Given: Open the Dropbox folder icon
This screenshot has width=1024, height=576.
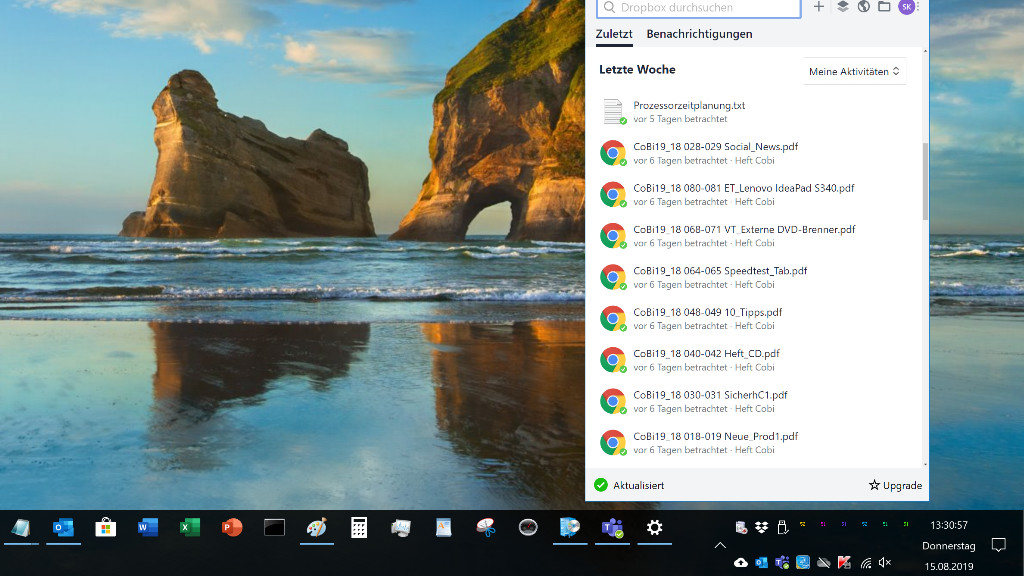Looking at the screenshot, I should pos(884,7).
